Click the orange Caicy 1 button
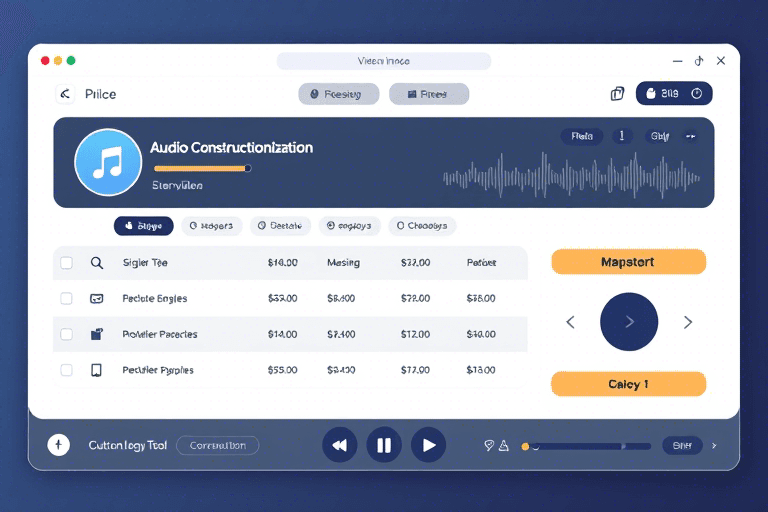This screenshot has width=768, height=512. [628, 384]
